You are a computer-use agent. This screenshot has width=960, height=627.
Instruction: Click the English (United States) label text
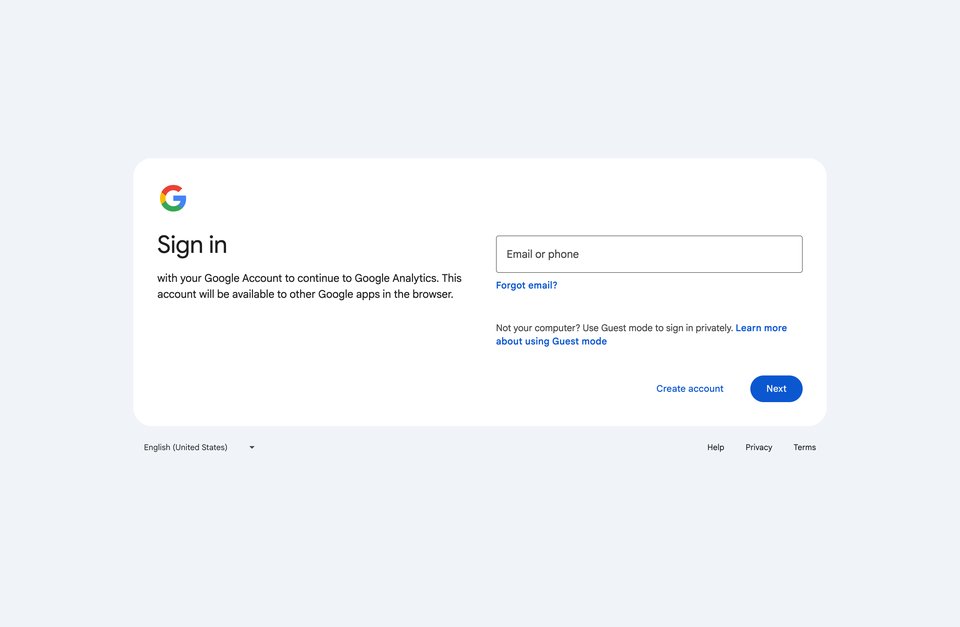pyautogui.click(x=186, y=448)
